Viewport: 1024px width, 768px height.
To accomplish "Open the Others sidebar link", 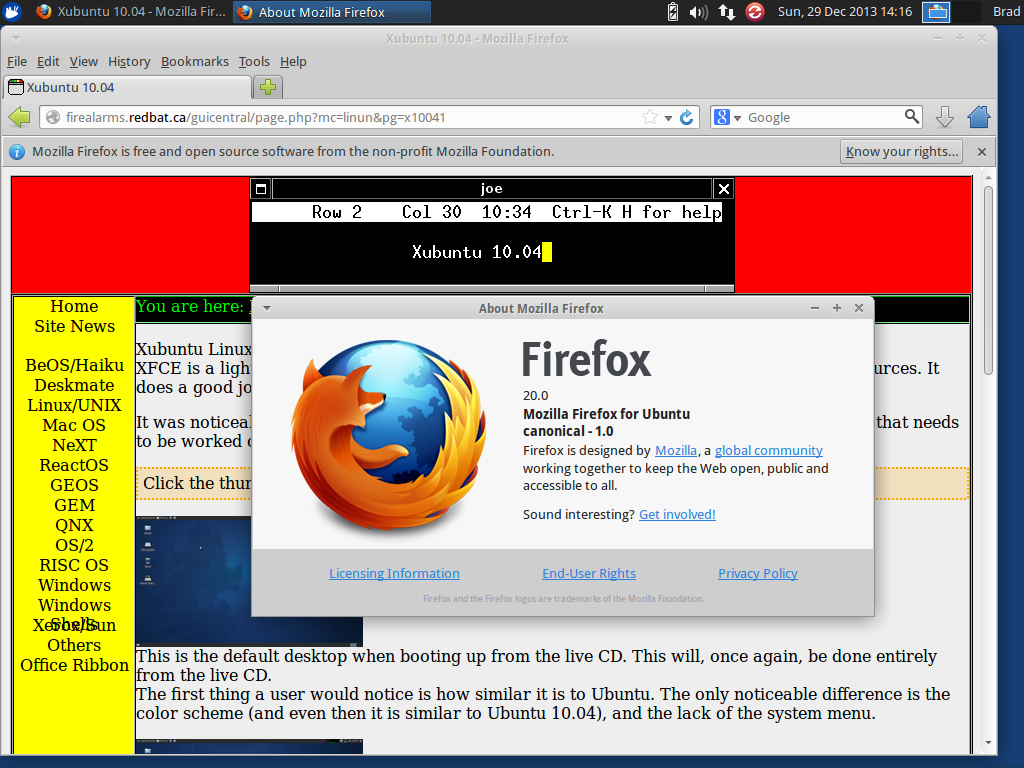I will click(x=74, y=645).
